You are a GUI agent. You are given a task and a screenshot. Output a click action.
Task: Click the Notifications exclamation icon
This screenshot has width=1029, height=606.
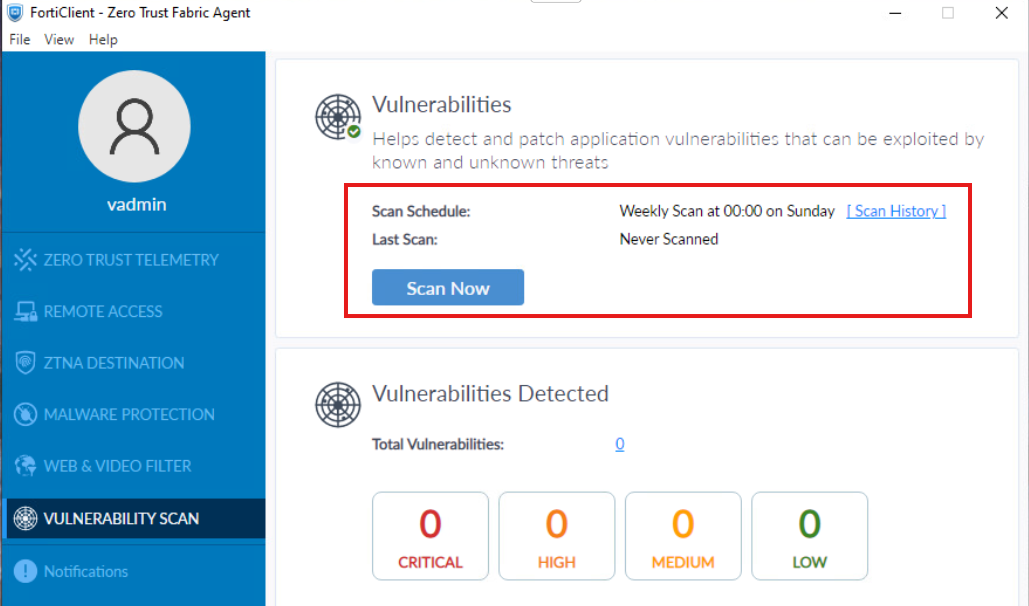coord(26,571)
